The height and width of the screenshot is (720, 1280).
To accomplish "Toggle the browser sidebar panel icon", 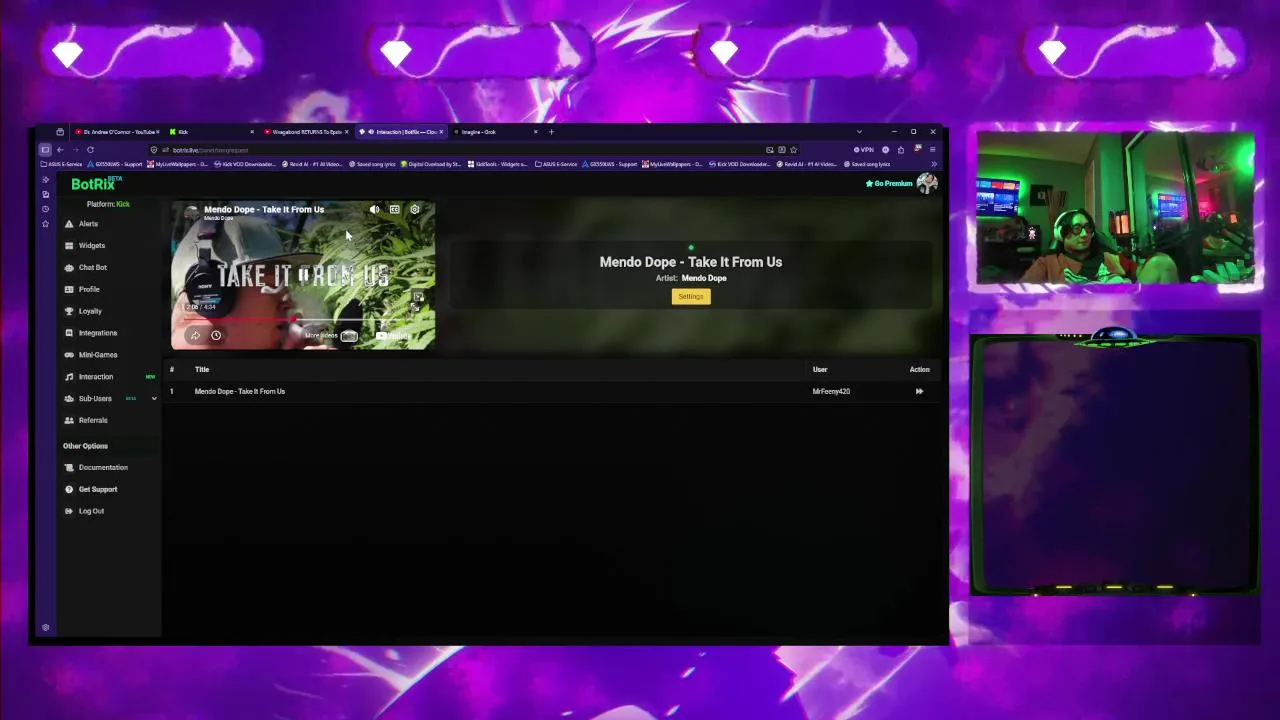I will 45,150.
